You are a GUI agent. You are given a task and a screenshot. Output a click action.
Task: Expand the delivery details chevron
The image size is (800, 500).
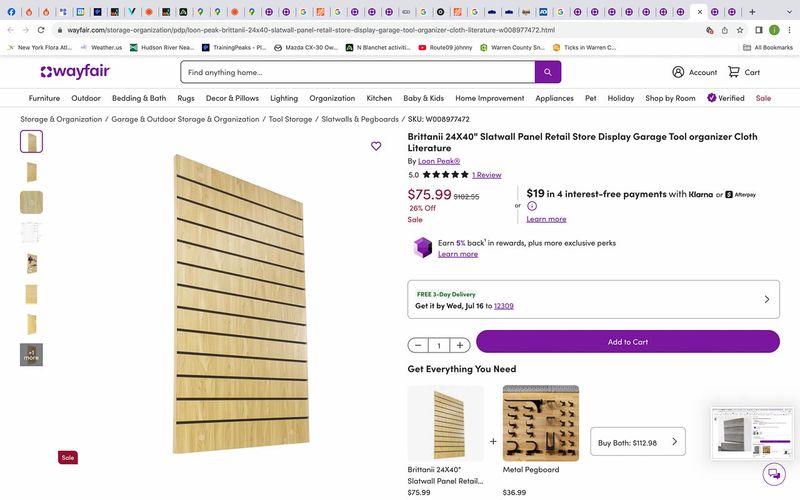[x=766, y=299]
